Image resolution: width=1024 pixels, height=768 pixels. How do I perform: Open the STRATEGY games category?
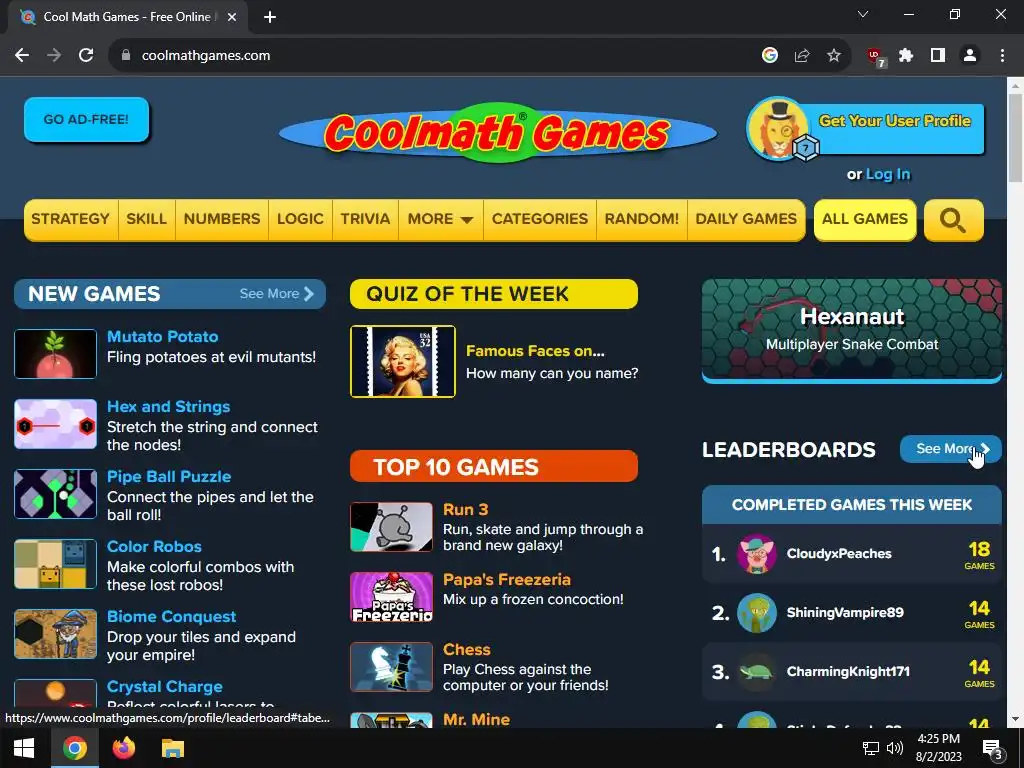tap(71, 219)
